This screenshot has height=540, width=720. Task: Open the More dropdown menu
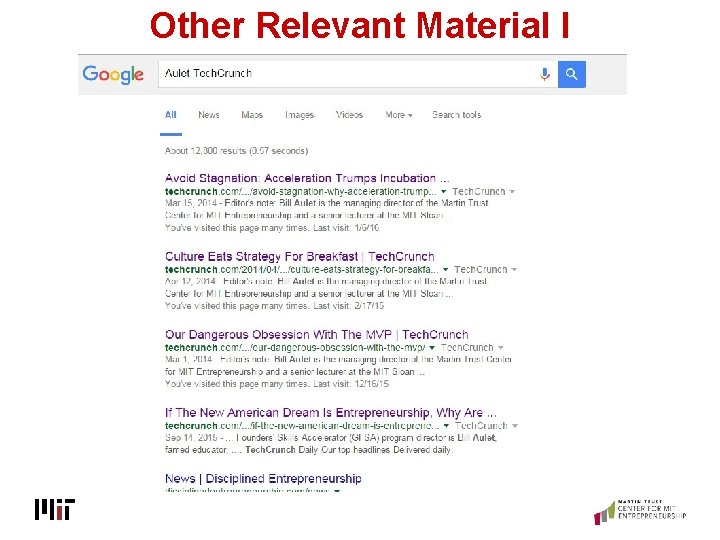point(399,115)
